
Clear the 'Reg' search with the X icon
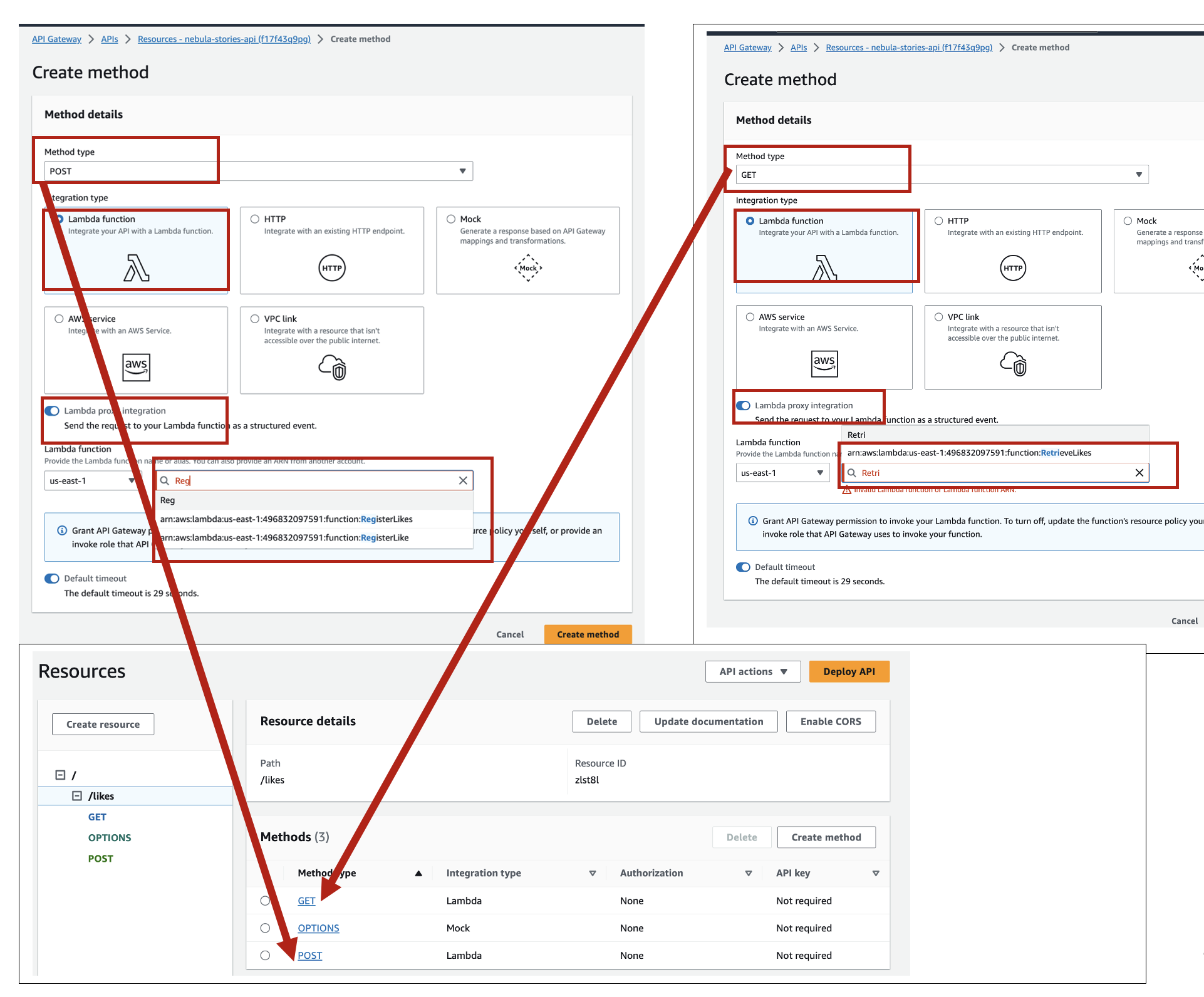[463, 480]
